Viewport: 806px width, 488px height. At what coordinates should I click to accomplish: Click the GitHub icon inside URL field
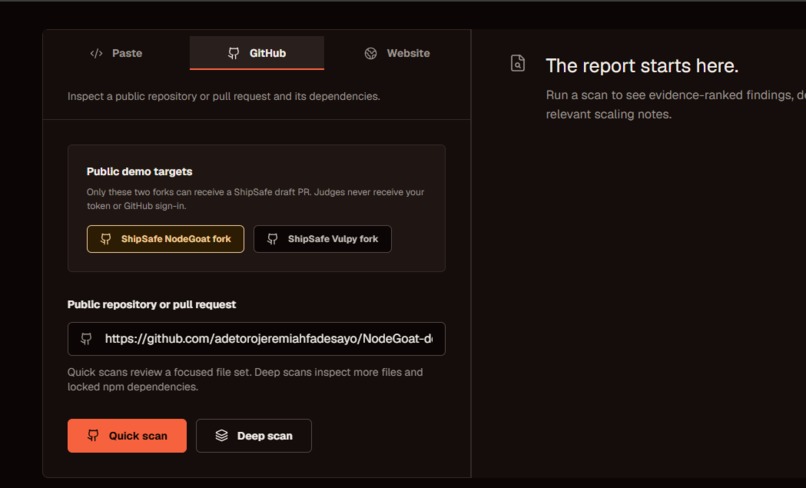pos(86,339)
